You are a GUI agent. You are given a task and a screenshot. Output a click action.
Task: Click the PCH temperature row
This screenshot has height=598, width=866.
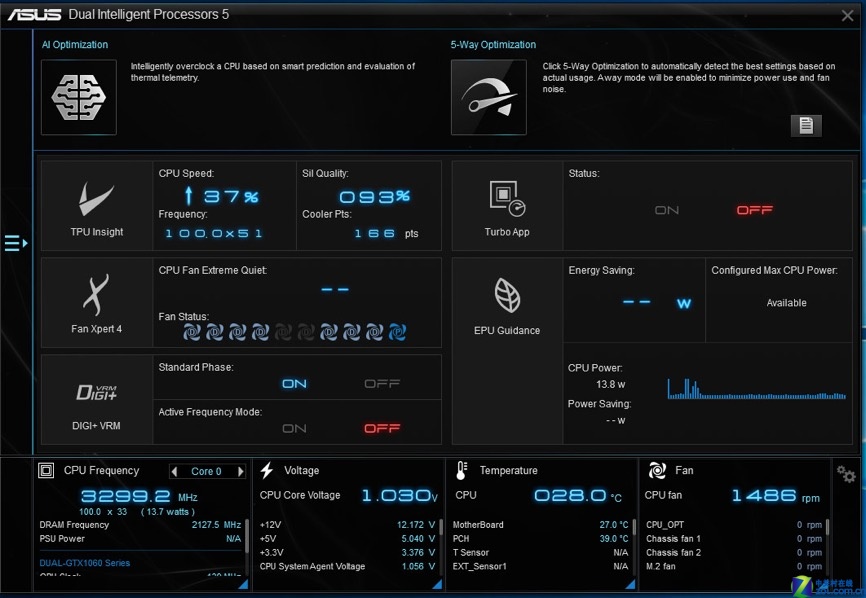(541, 538)
